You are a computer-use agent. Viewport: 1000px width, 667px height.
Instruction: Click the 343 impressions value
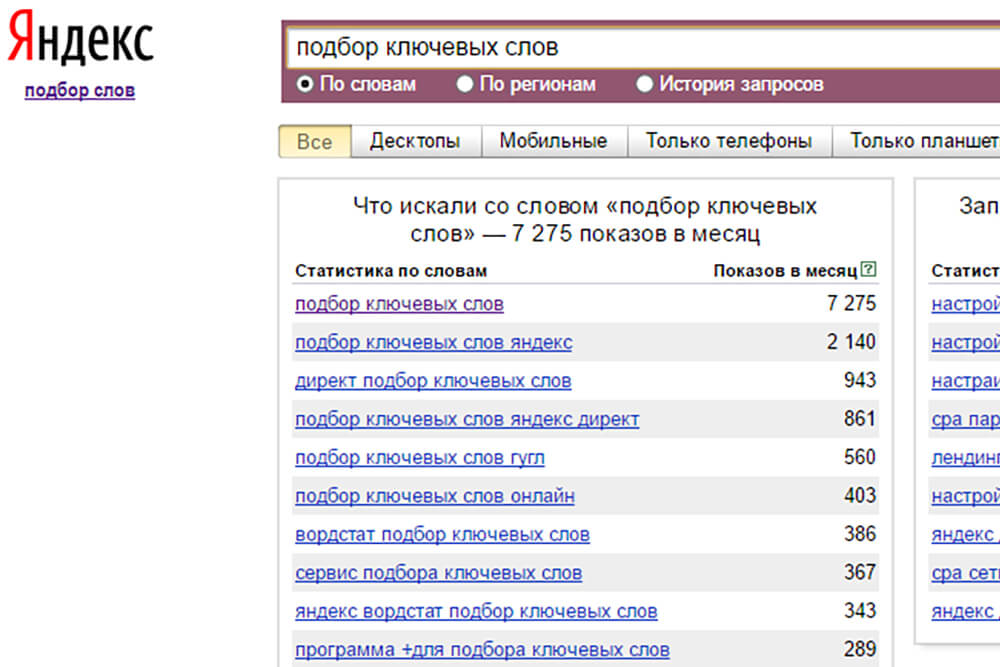click(860, 610)
